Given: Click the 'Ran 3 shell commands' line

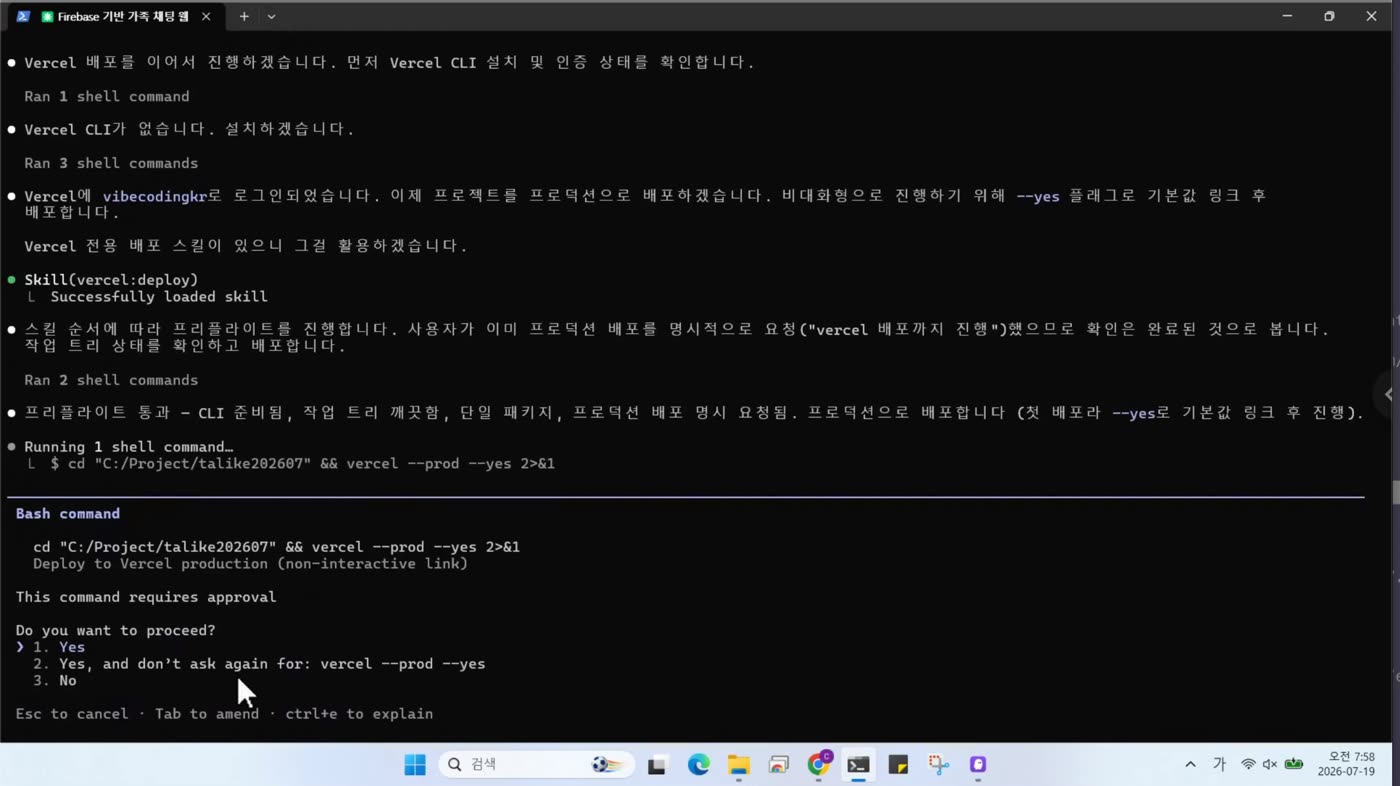Looking at the screenshot, I should tap(111, 163).
